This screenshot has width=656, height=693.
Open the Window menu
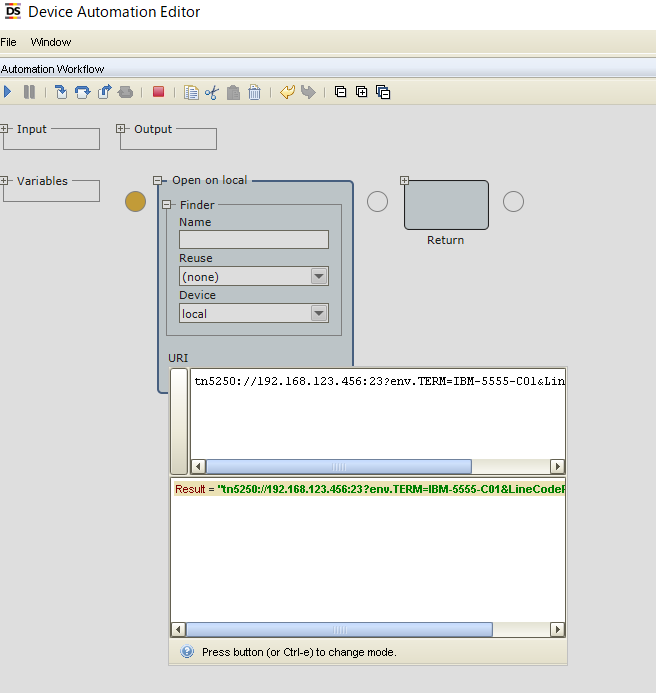(x=51, y=42)
